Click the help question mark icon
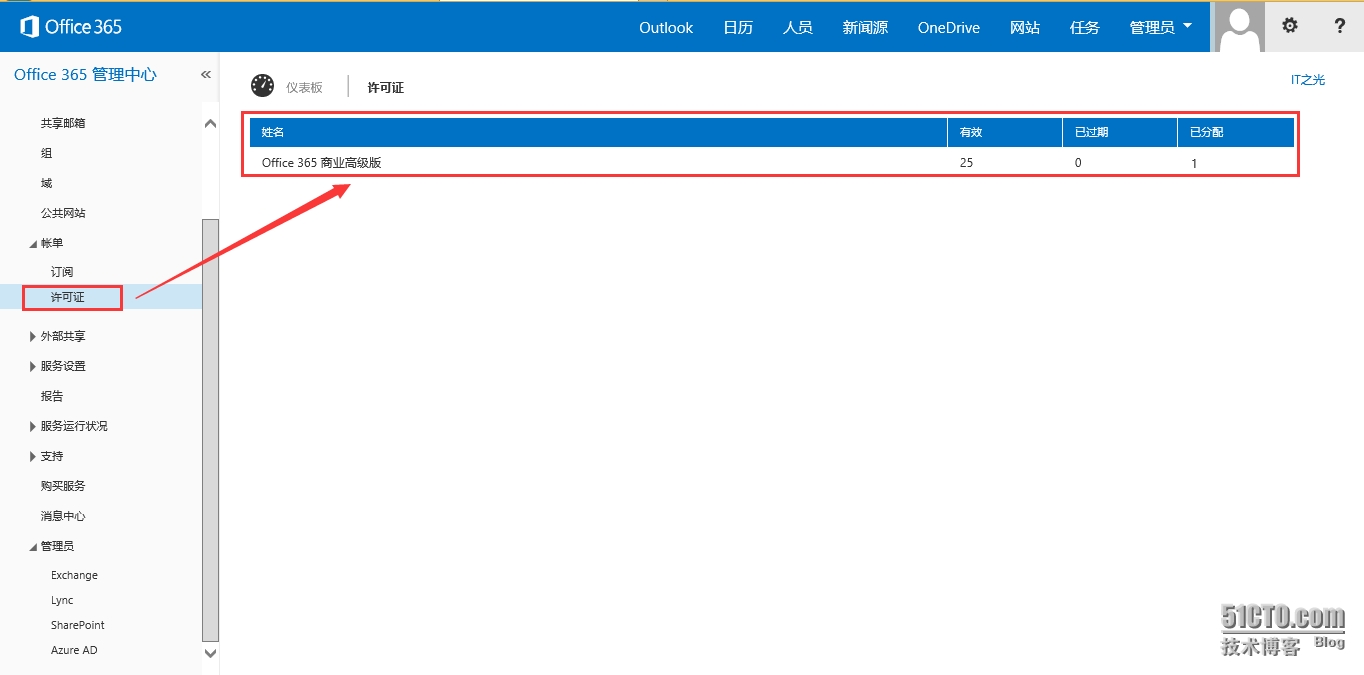This screenshot has width=1364, height=675. [x=1339, y=27]
